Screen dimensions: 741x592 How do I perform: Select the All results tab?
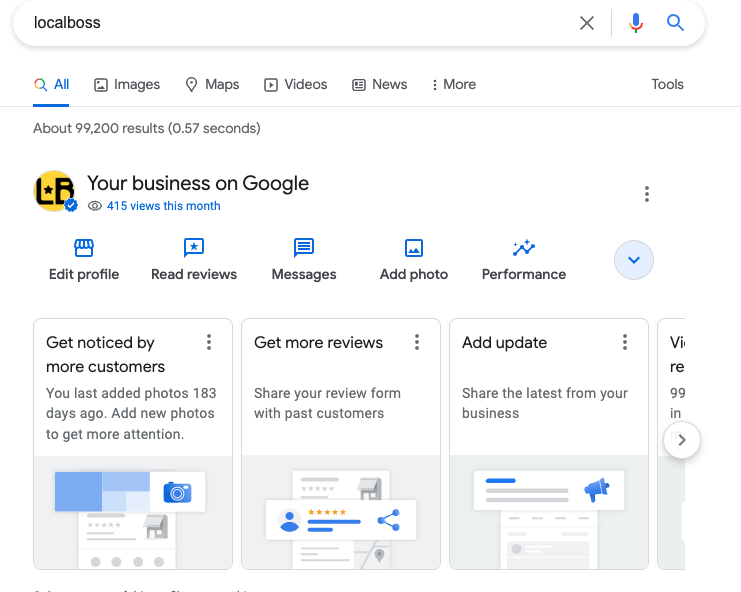pos(52,85)
